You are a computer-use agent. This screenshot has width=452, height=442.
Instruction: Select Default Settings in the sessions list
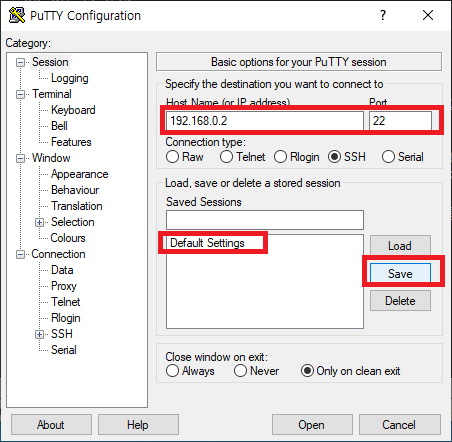click(207, 243)
